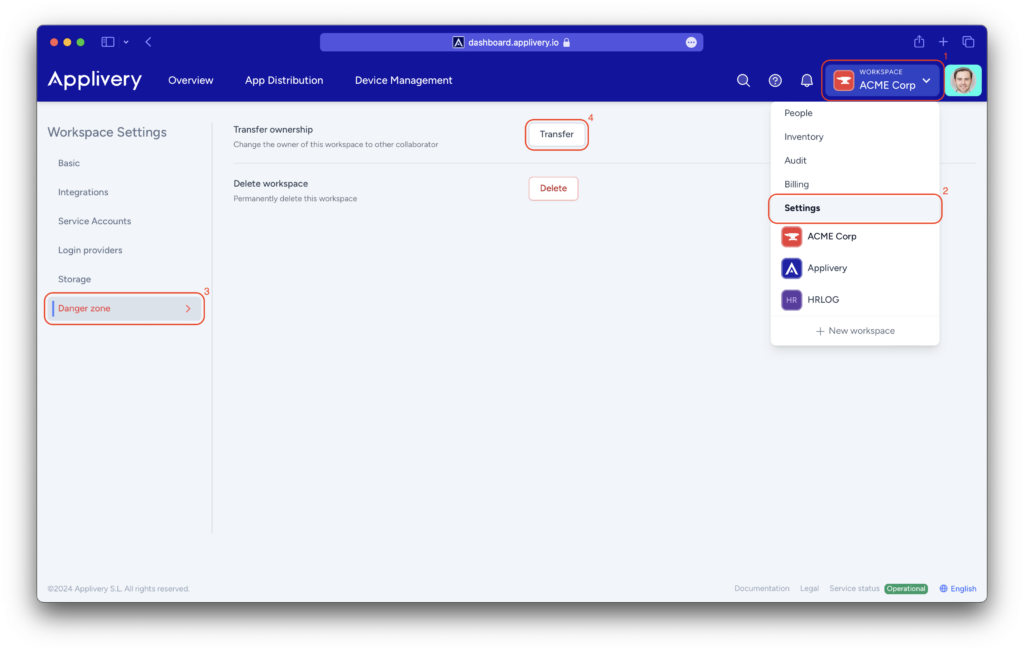Click the dashboard.applivery.io address bar
The image size is (1024, 651).
[x=511, y=42]
